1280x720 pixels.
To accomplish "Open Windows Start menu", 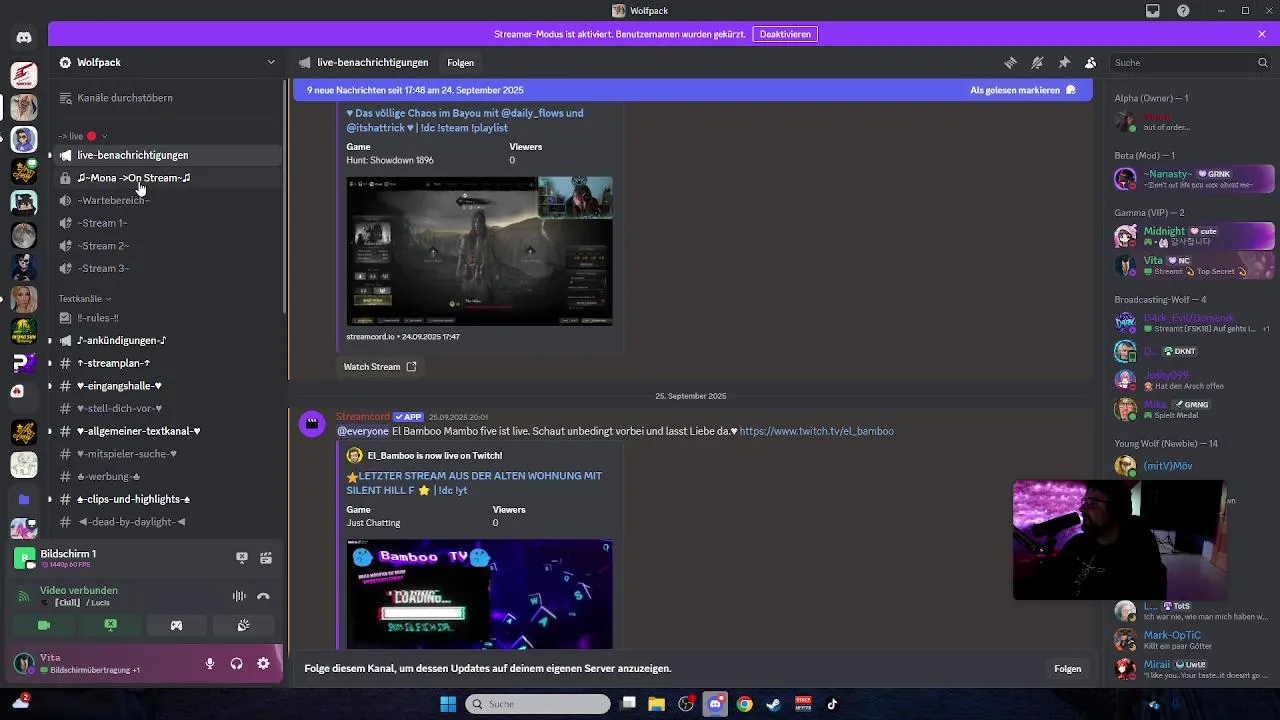I will tap(448, 704).
